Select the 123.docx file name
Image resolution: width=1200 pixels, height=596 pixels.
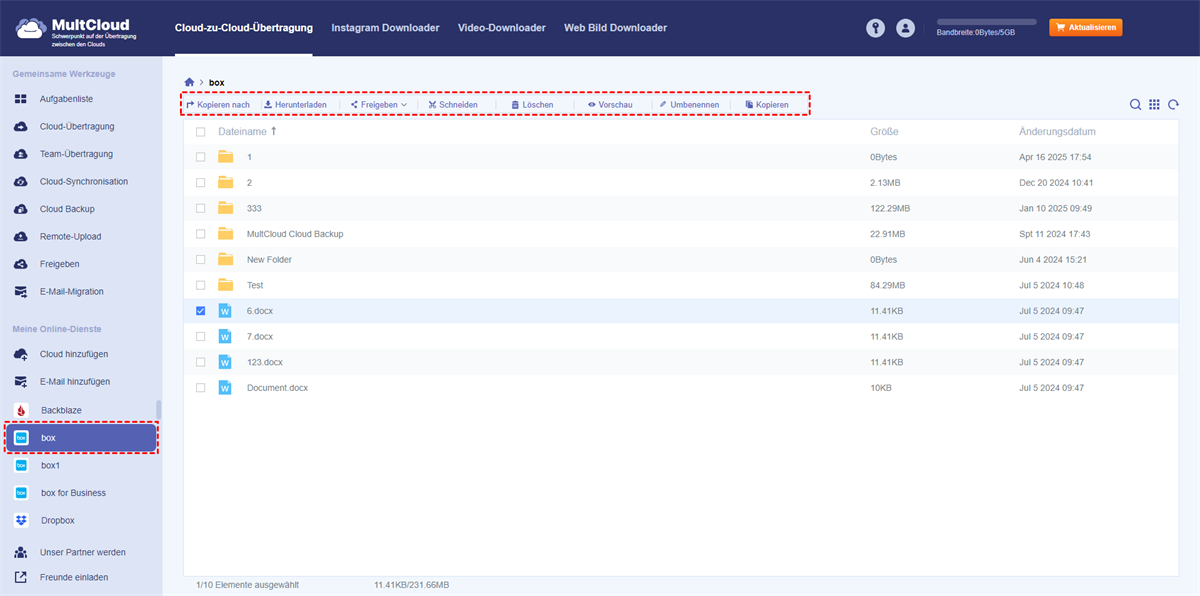(265, 362)
